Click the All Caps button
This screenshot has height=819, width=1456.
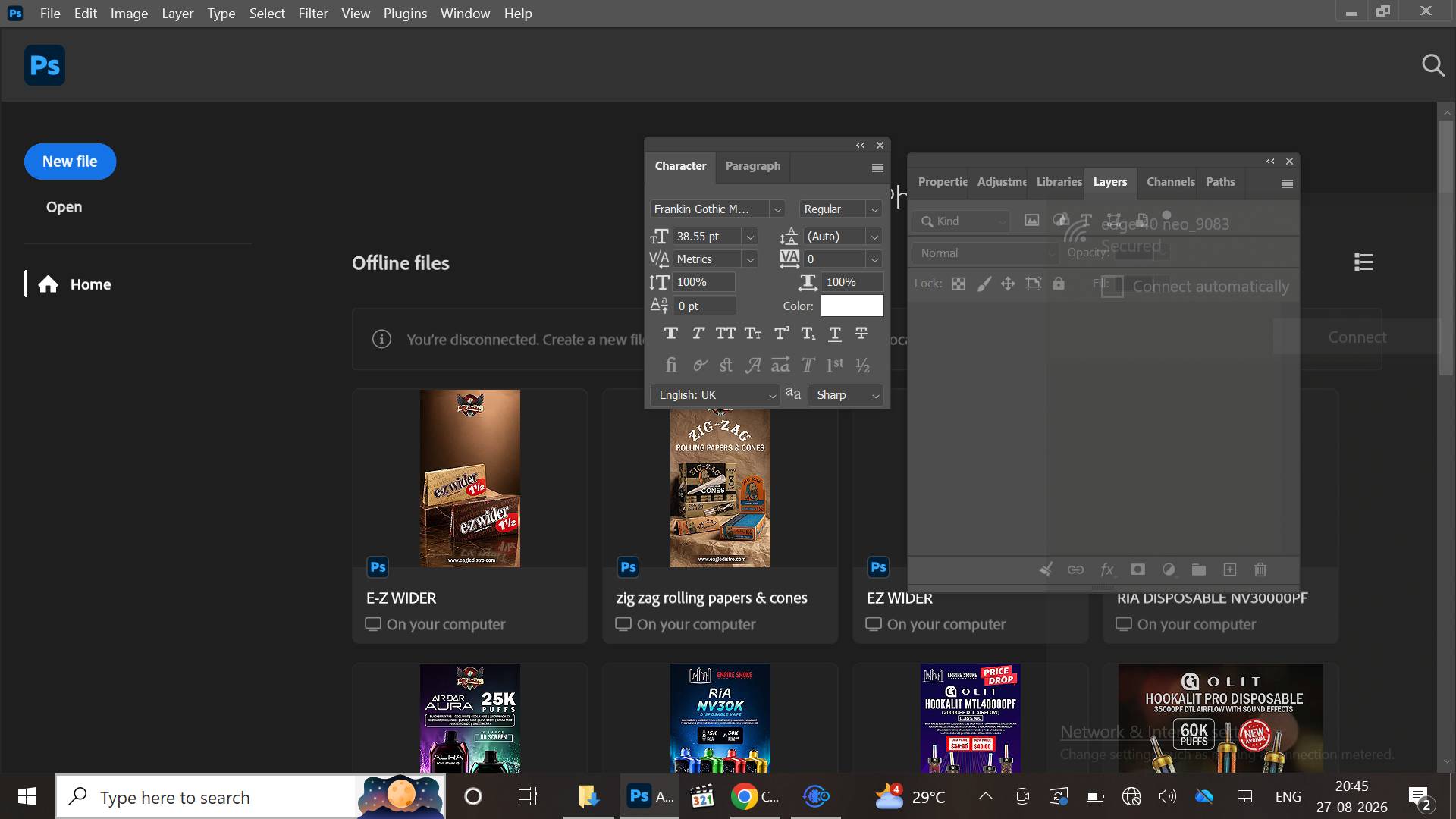coord(725,334)
